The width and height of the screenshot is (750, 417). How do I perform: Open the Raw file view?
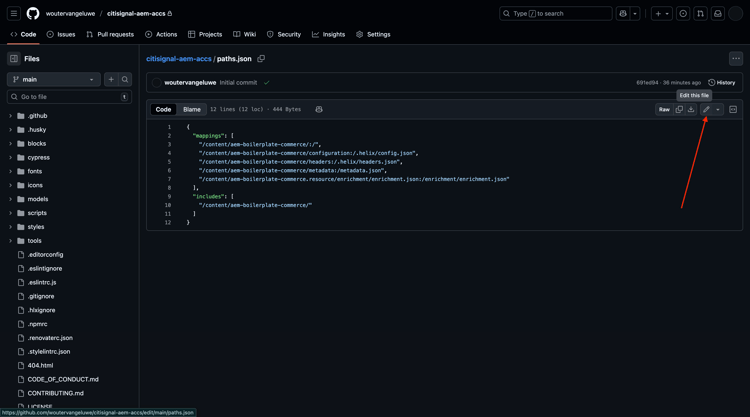click(x=664, y=110)
